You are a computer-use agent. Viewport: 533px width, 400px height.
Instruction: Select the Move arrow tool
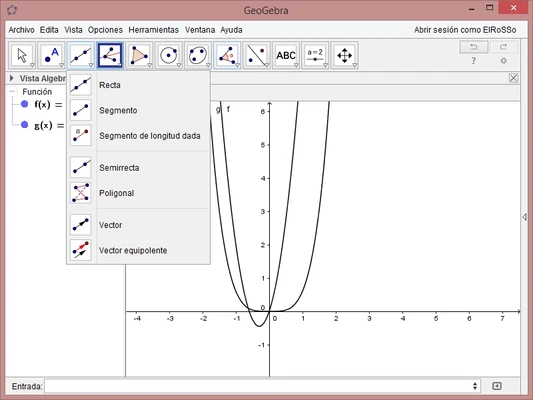[x=22, y=55]
